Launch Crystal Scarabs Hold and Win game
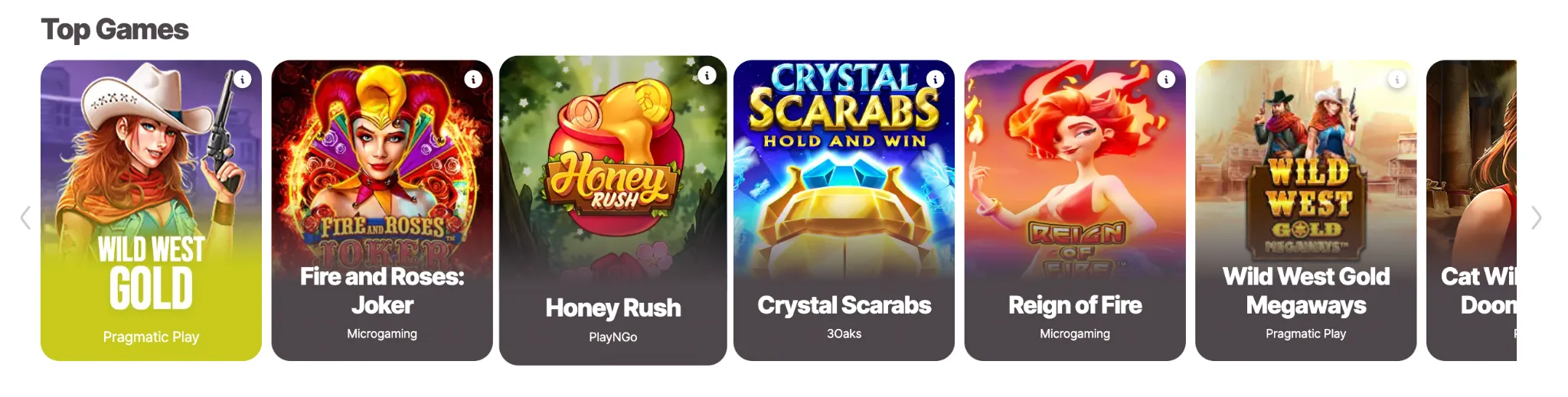This screenshot has height=397, width=1568. (844, 210)
